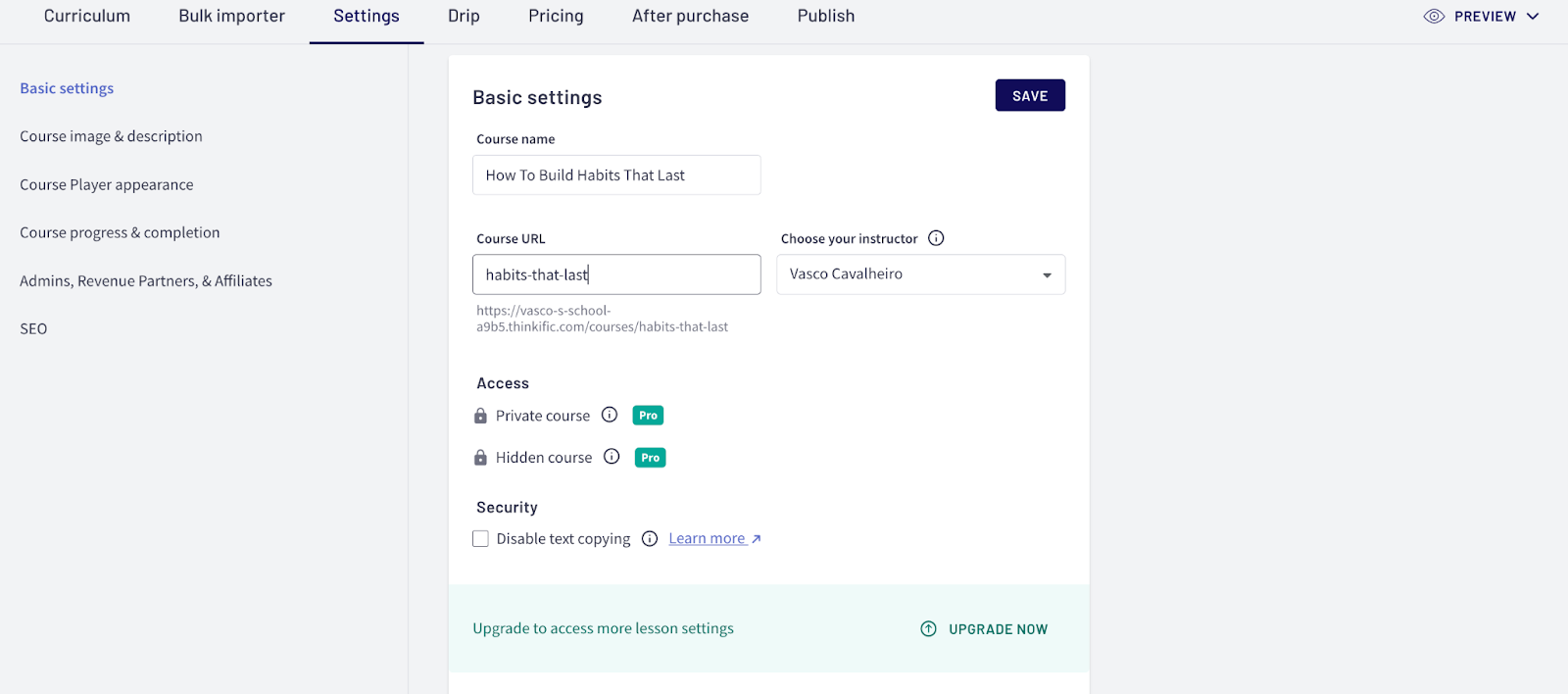
Task: Open Course image & description settings
Action: (111, 136)
